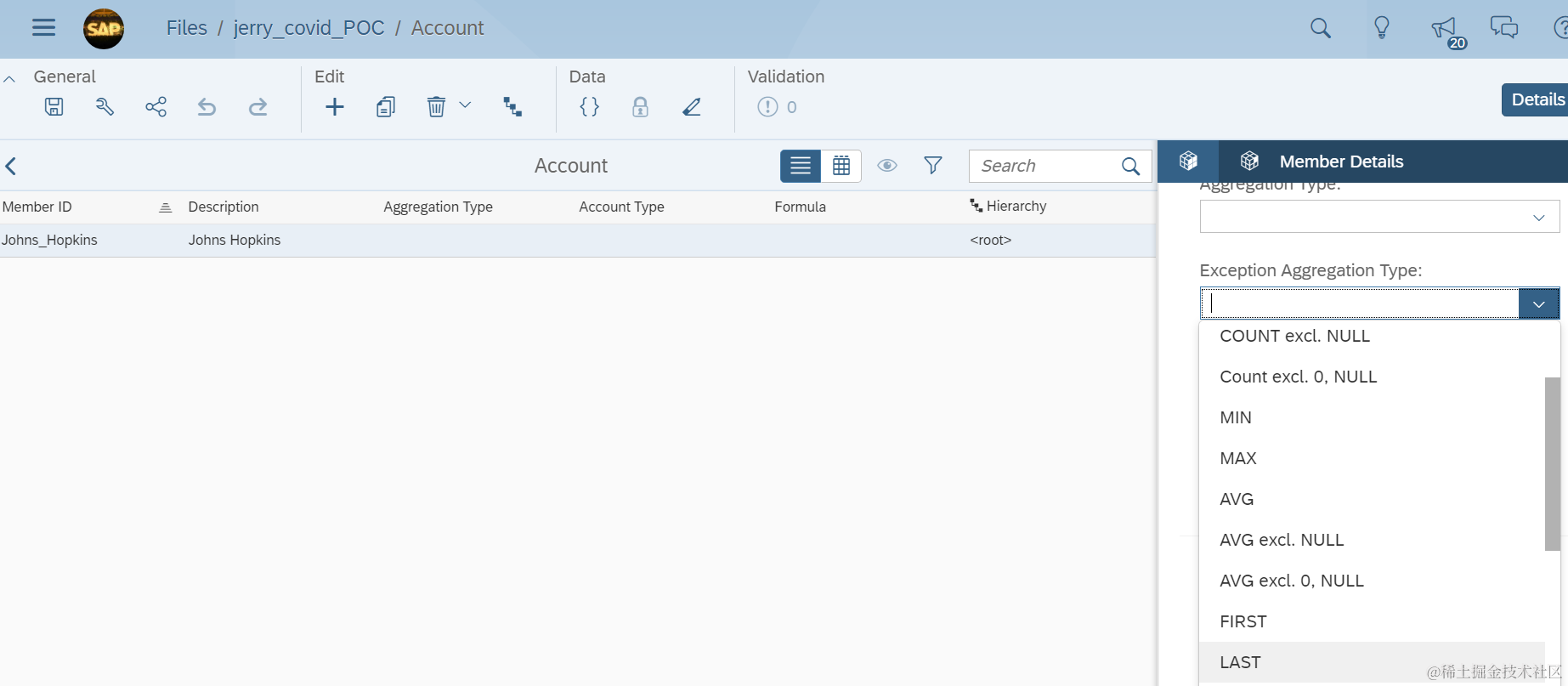The image size is (1568, 686).
Task: Switch to list view
Action: [801, 166]
